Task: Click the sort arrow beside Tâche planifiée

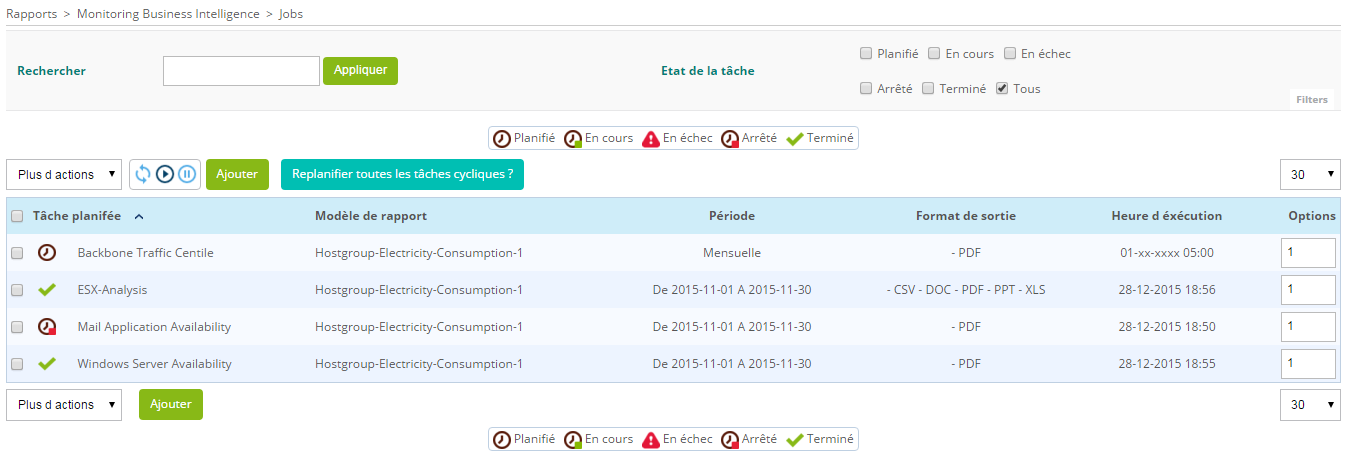Action: point(138,216)
